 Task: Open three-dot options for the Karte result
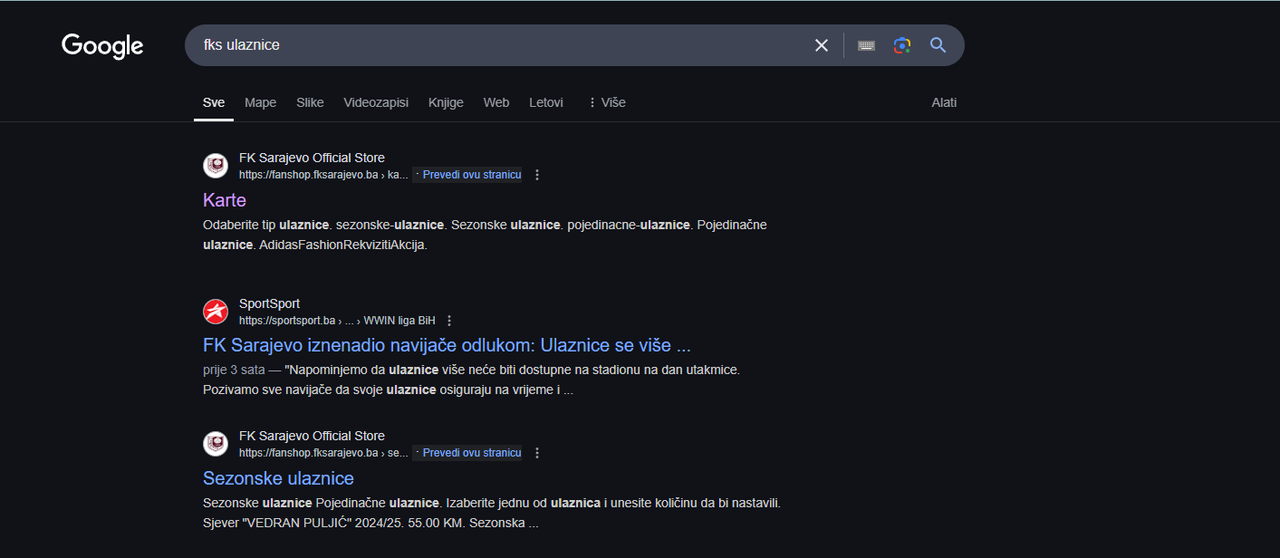point(537,175)
